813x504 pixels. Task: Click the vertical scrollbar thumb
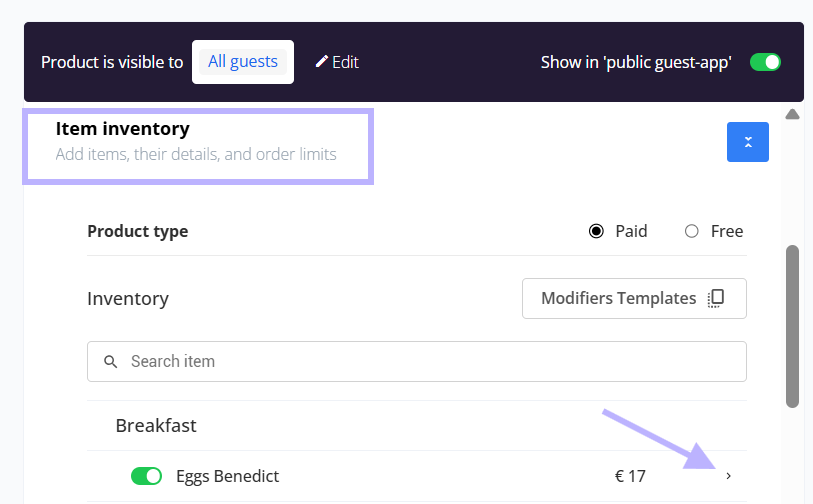coord(792,327)
